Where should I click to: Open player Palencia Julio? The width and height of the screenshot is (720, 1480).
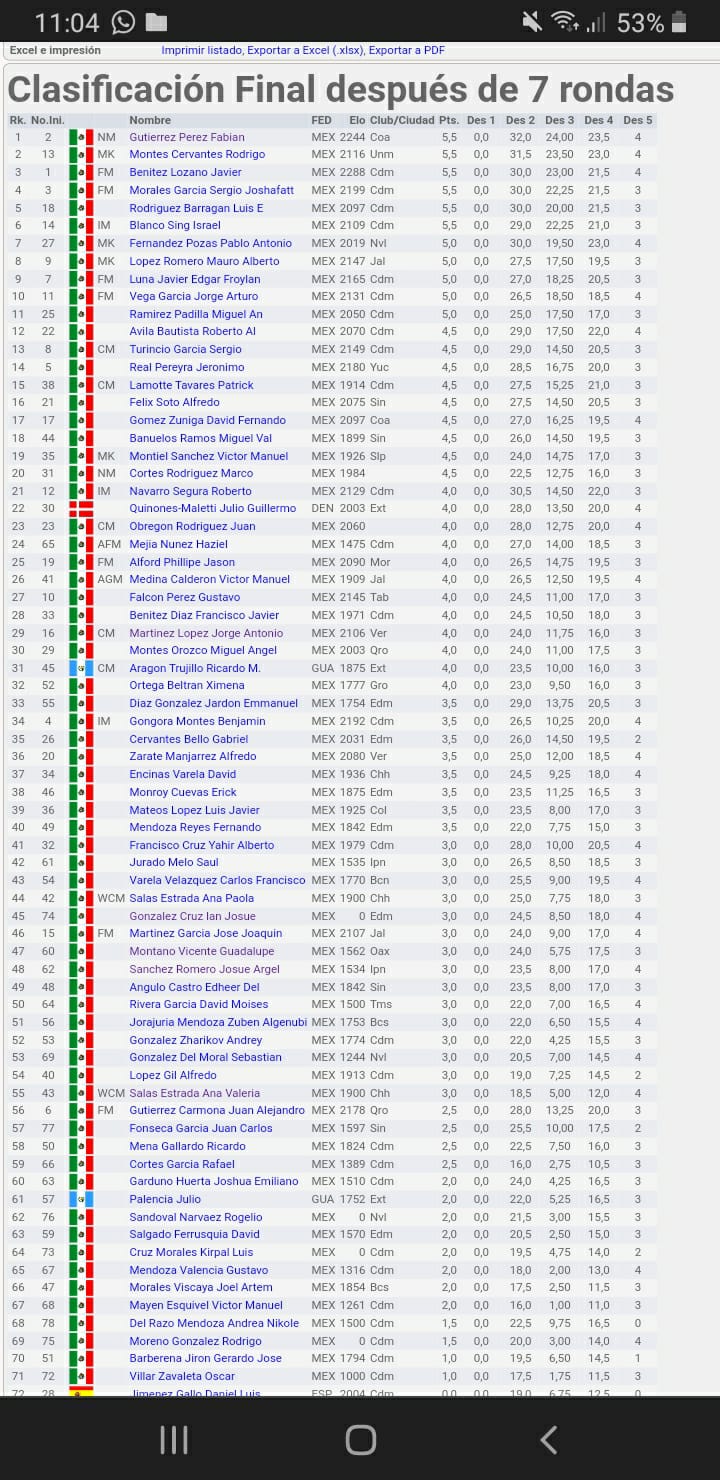tap(165, 1199)
